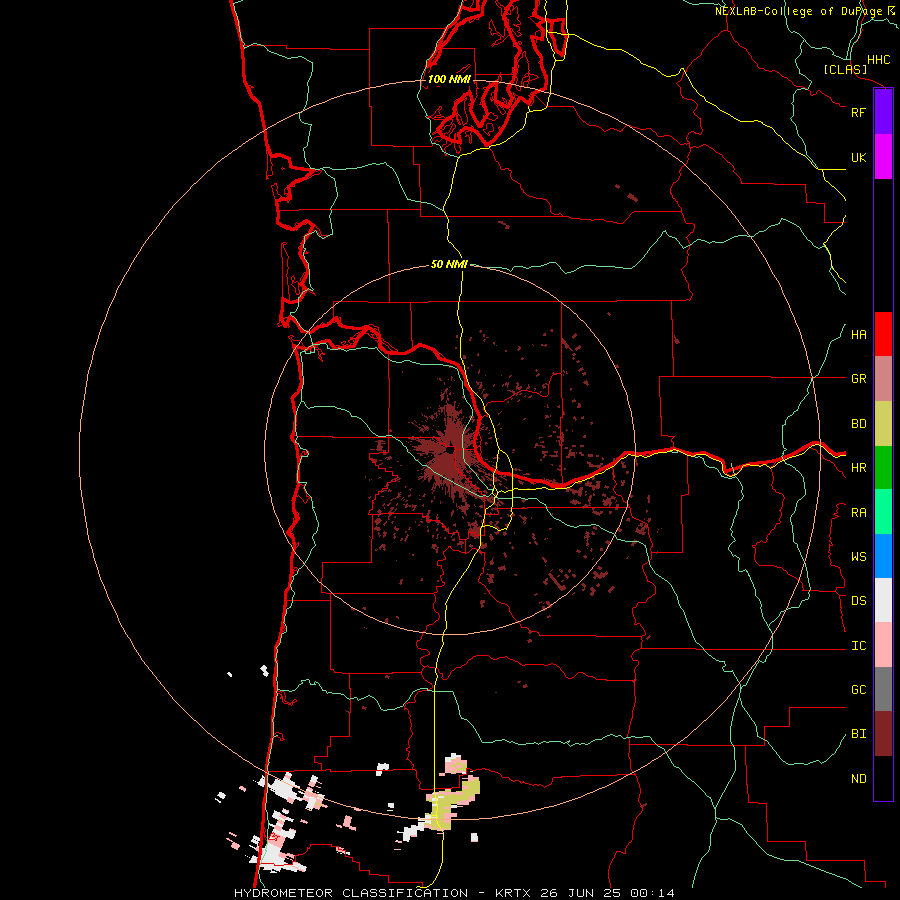Click the magenta UK color swatch
The width and height of the screenshot is (900, 900).
pyautogui.click(x=883, y=157)
